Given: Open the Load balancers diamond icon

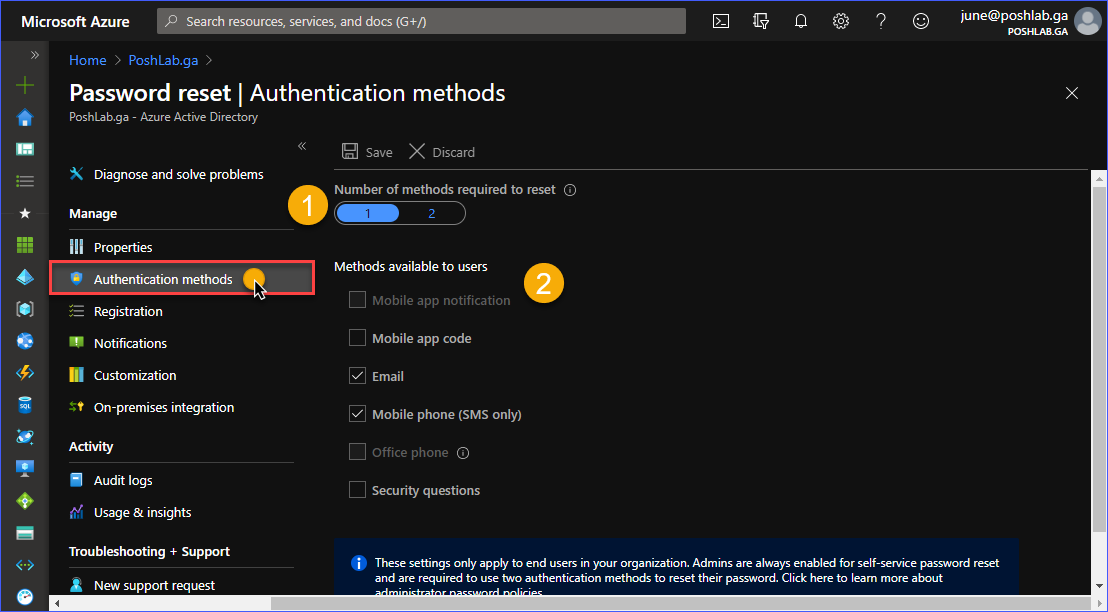Looking at the screenshot, I should [25, 501].
